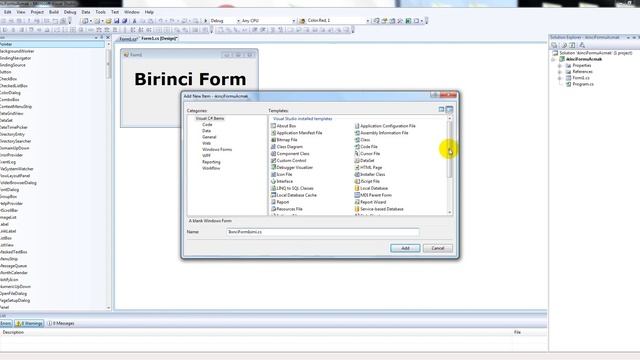Image resolution: width=640 pixels, height=360 pixels.
Task: Click the Cancel button in dialog
Action: 438,248
